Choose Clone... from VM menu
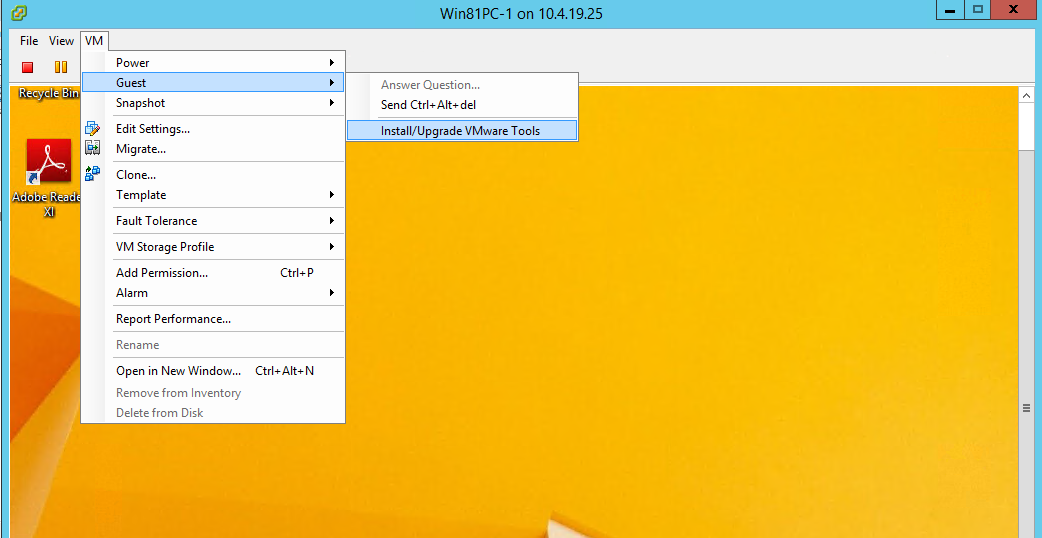1042x538 pixels. pyautogui.click(x=213, y=175)
